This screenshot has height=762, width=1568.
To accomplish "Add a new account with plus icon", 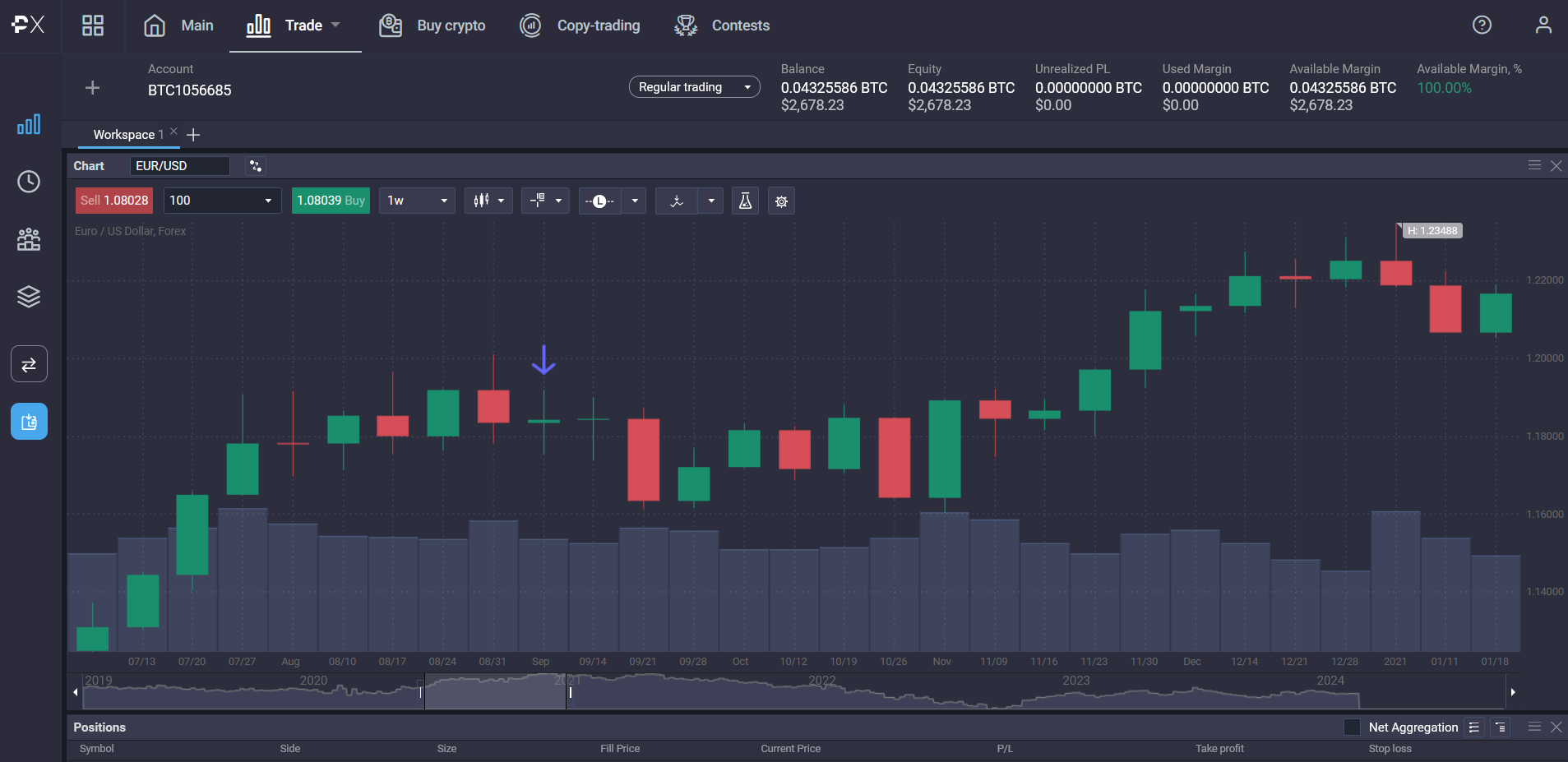I will coord(93,88).
